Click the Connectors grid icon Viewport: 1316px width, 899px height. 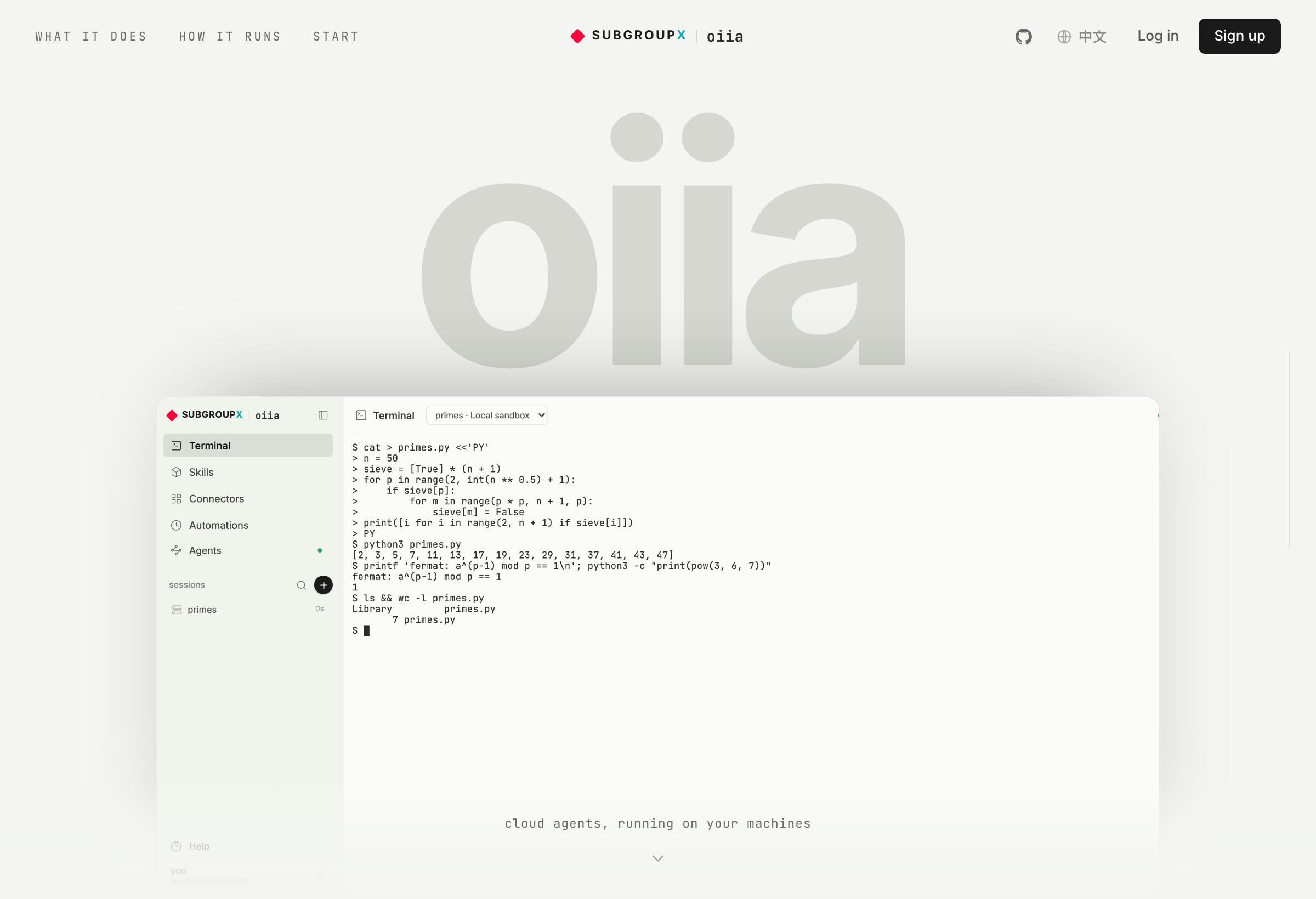[x=176, y=498]
